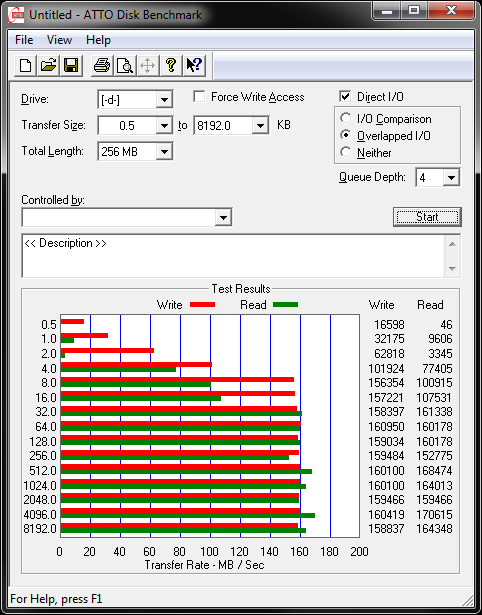Click description scrollbar down arrow
The width and height of the screenshot is (482, 615).
tap(452, 269)
